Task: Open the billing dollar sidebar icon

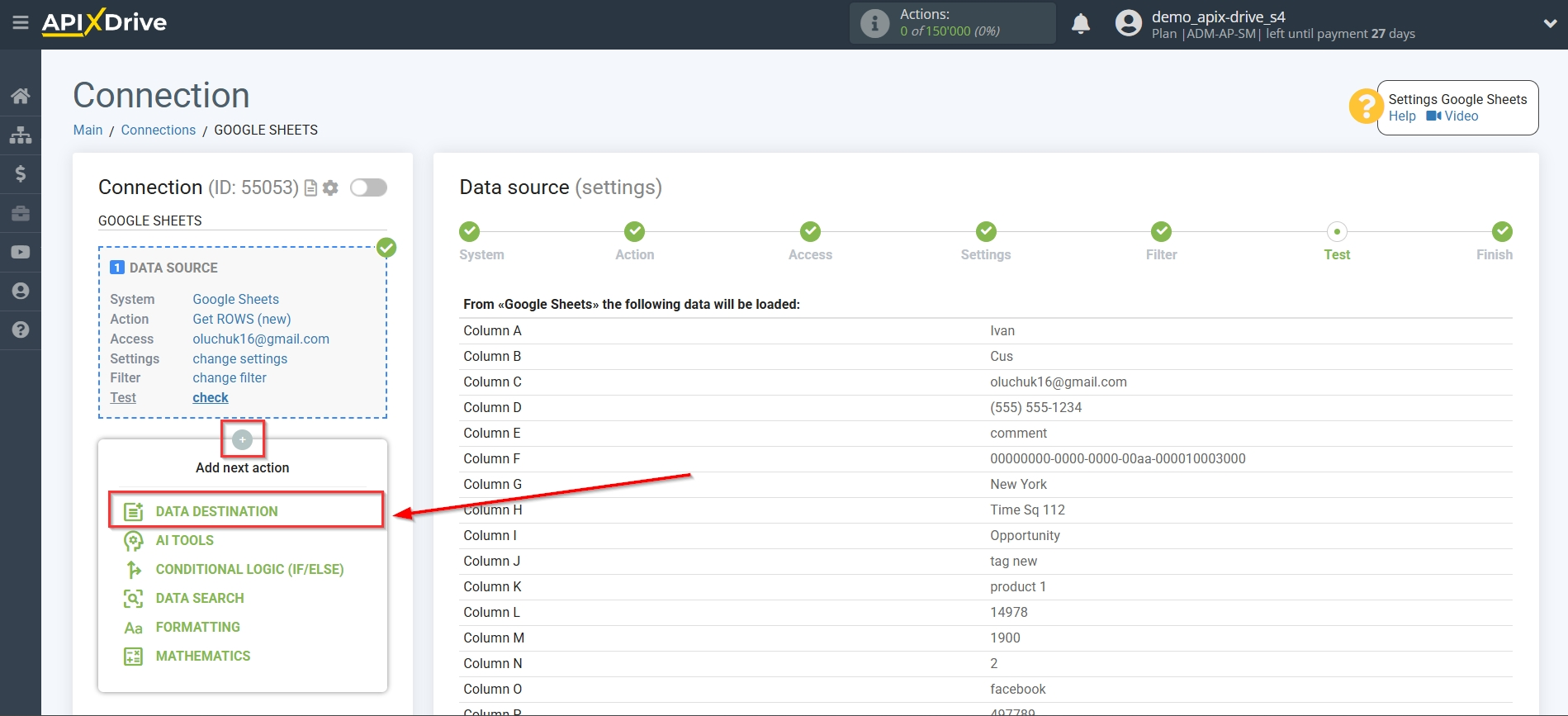Action: 21,173
